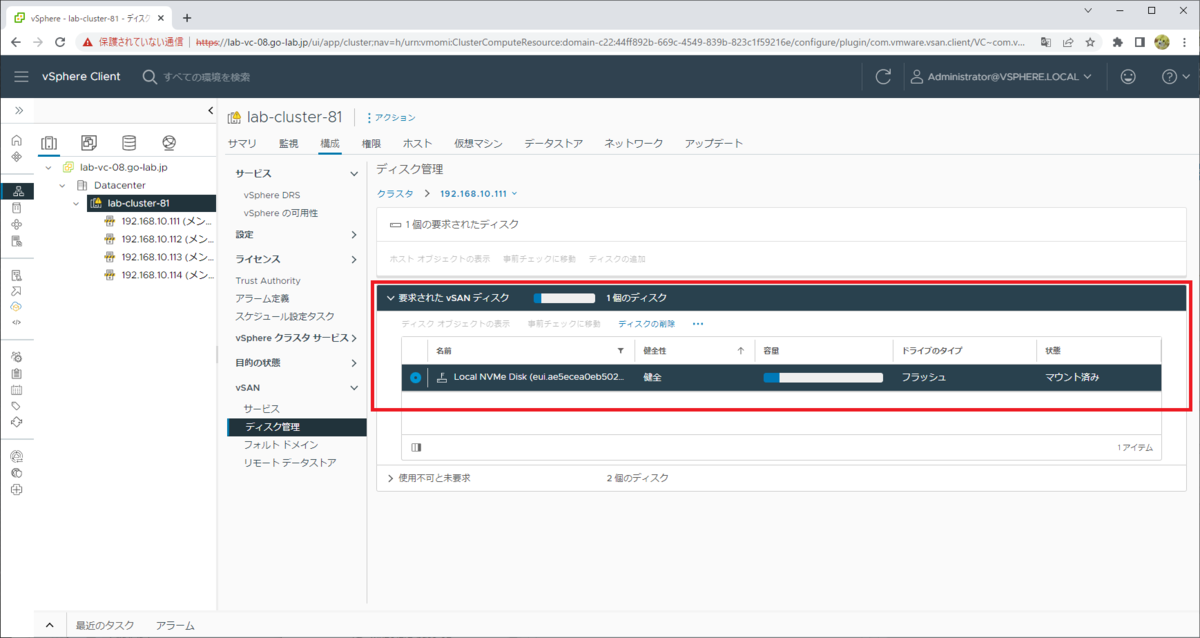1200x638 pixels.
Task: Open フォルト ドメイン page
Action: pos(281,445)
